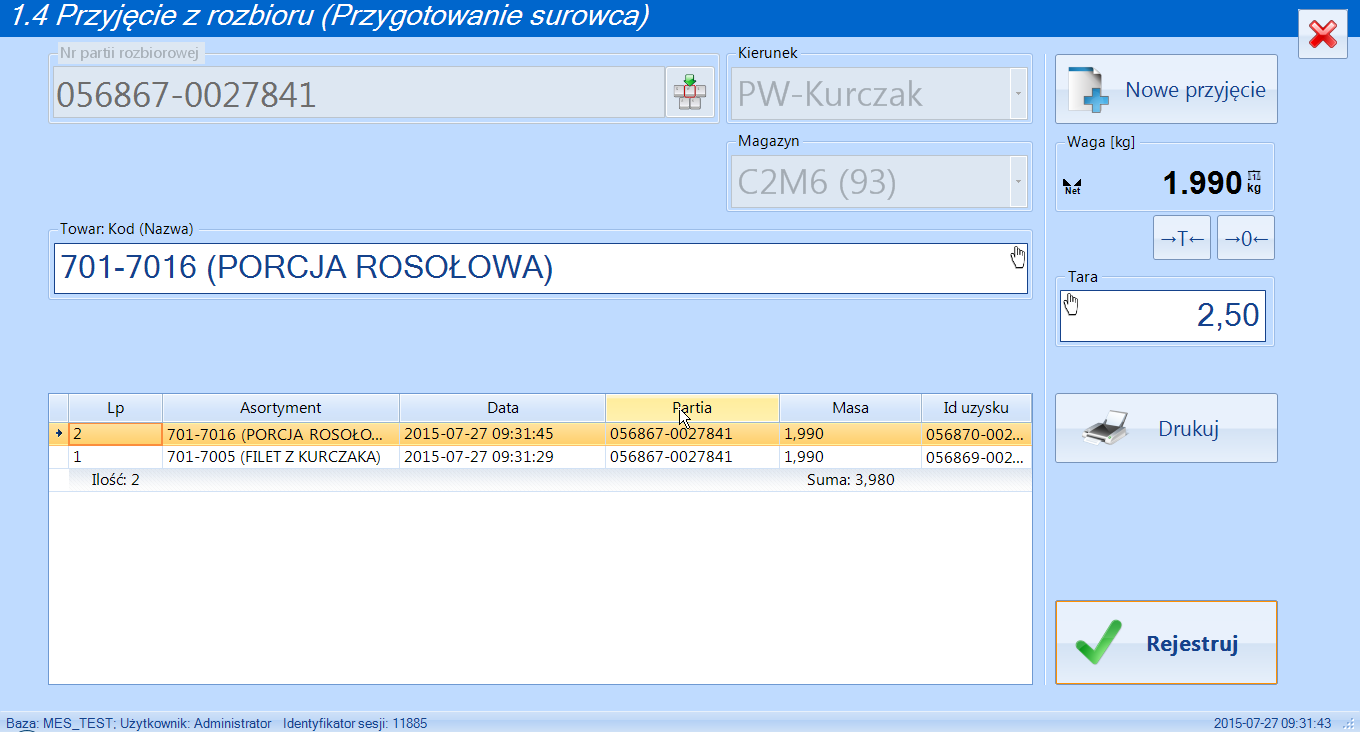Click the batch number lookup icon
Image resolution: width=1360 pixels, height=732 pixels.
690,94
